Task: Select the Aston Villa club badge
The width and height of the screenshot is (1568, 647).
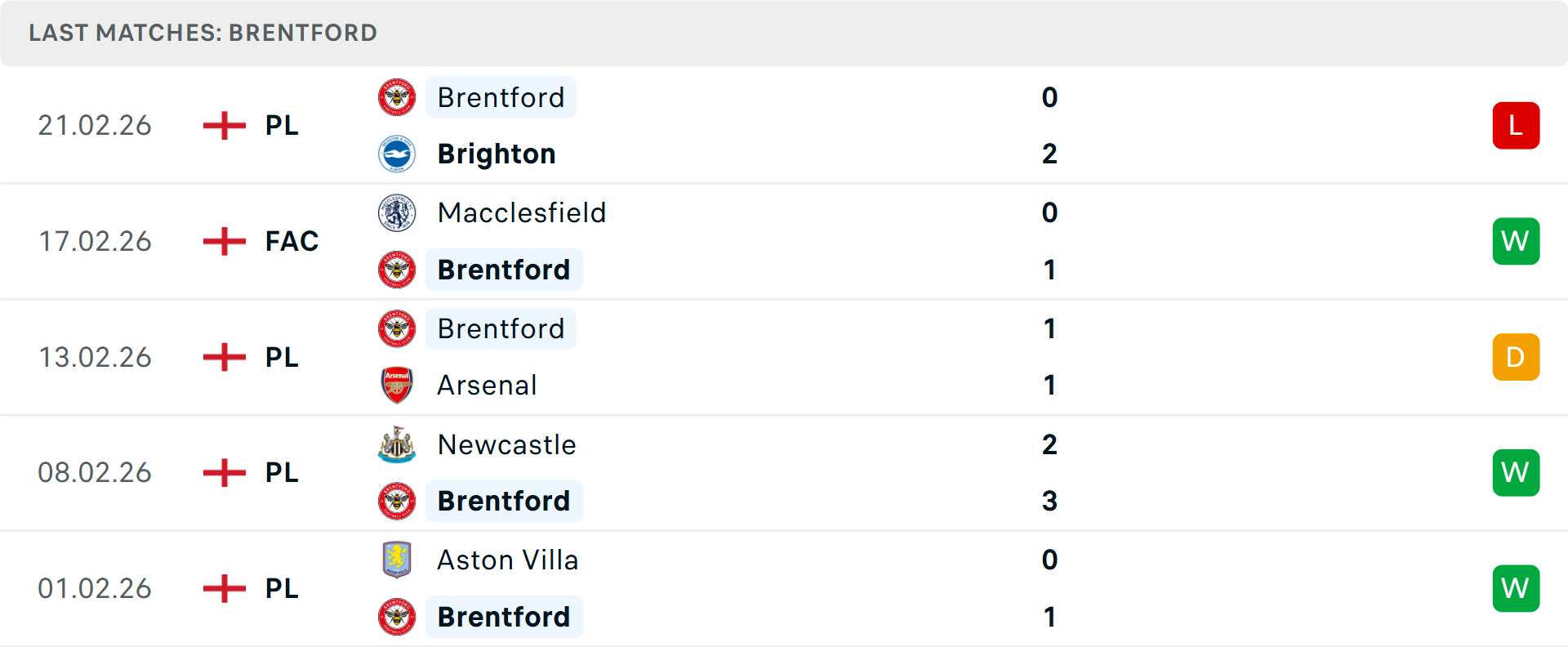Action: click(397, 560)
